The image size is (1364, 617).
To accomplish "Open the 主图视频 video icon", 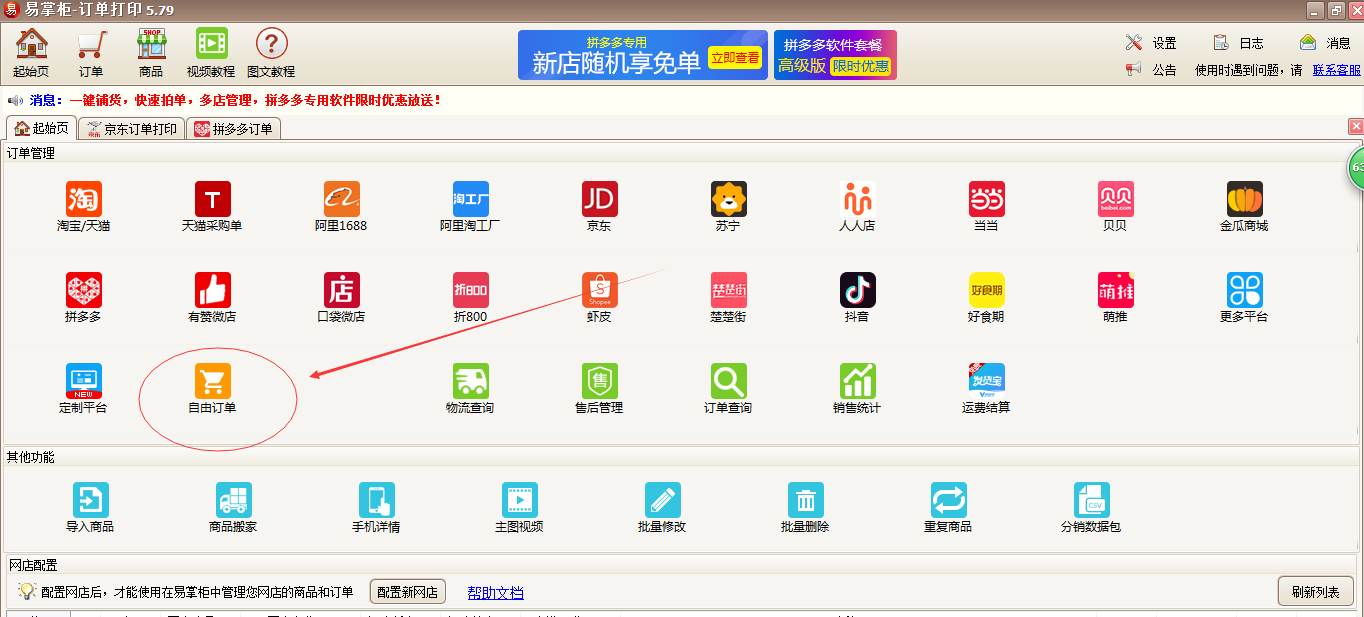I will [520, 500].
